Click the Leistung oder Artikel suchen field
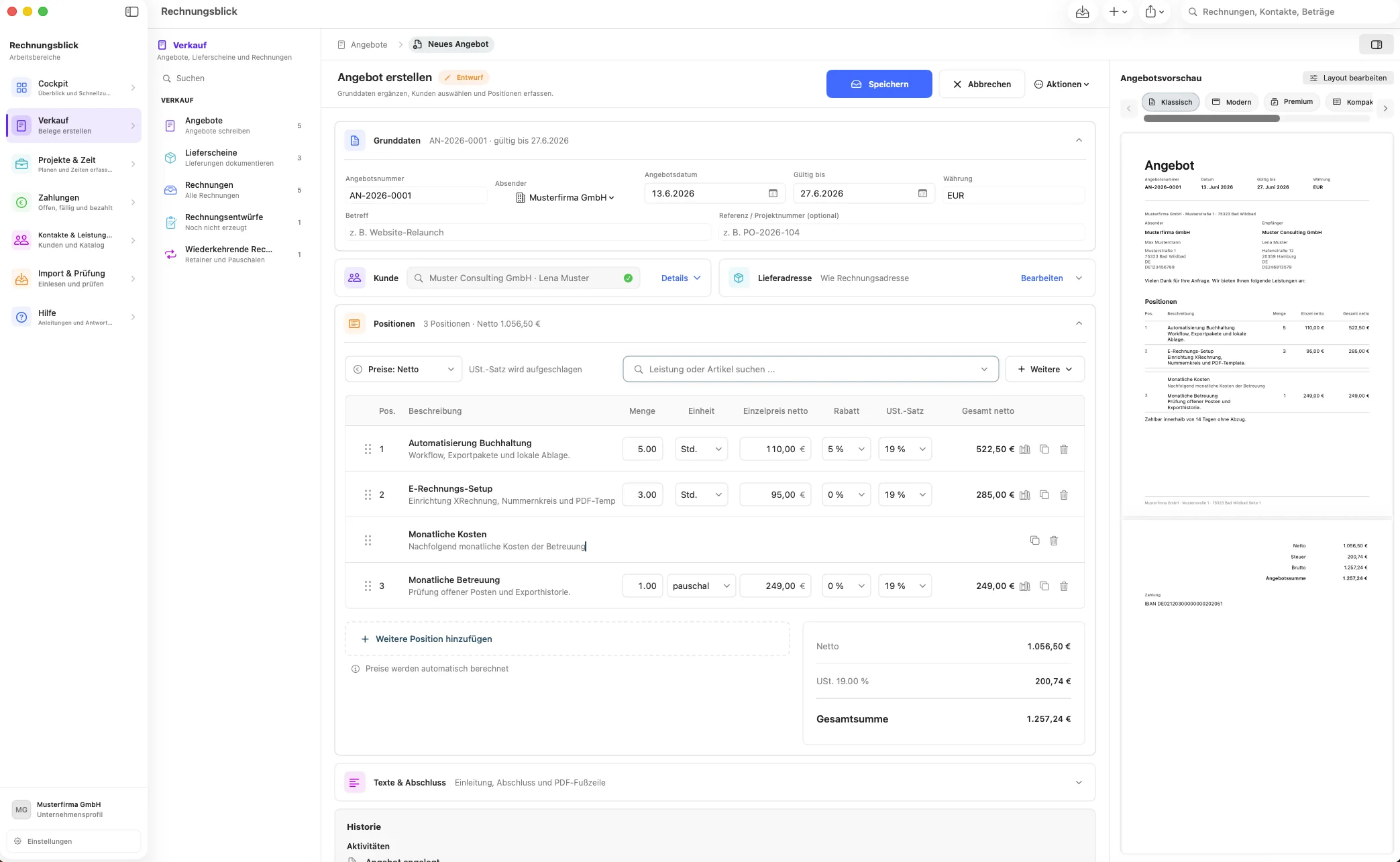This screenshot has height=862, width=1400. pos(810,370)
